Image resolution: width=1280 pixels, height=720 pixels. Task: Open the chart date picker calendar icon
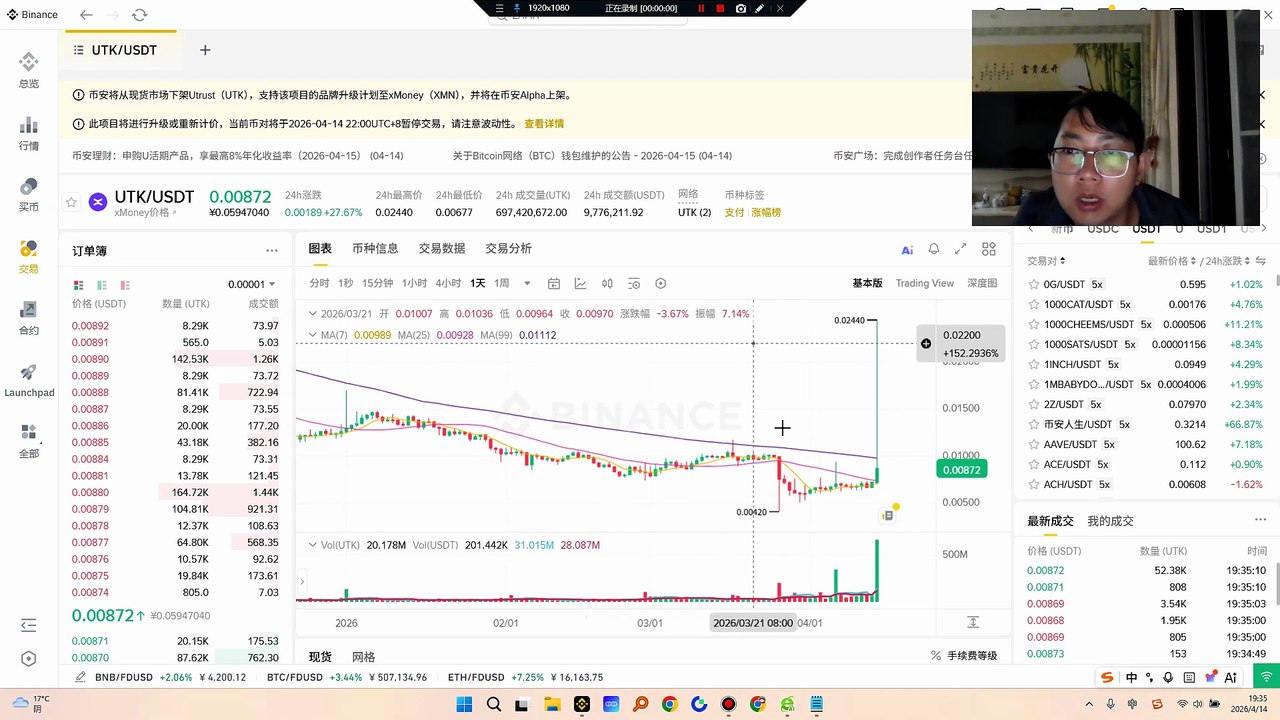[554, 283]
